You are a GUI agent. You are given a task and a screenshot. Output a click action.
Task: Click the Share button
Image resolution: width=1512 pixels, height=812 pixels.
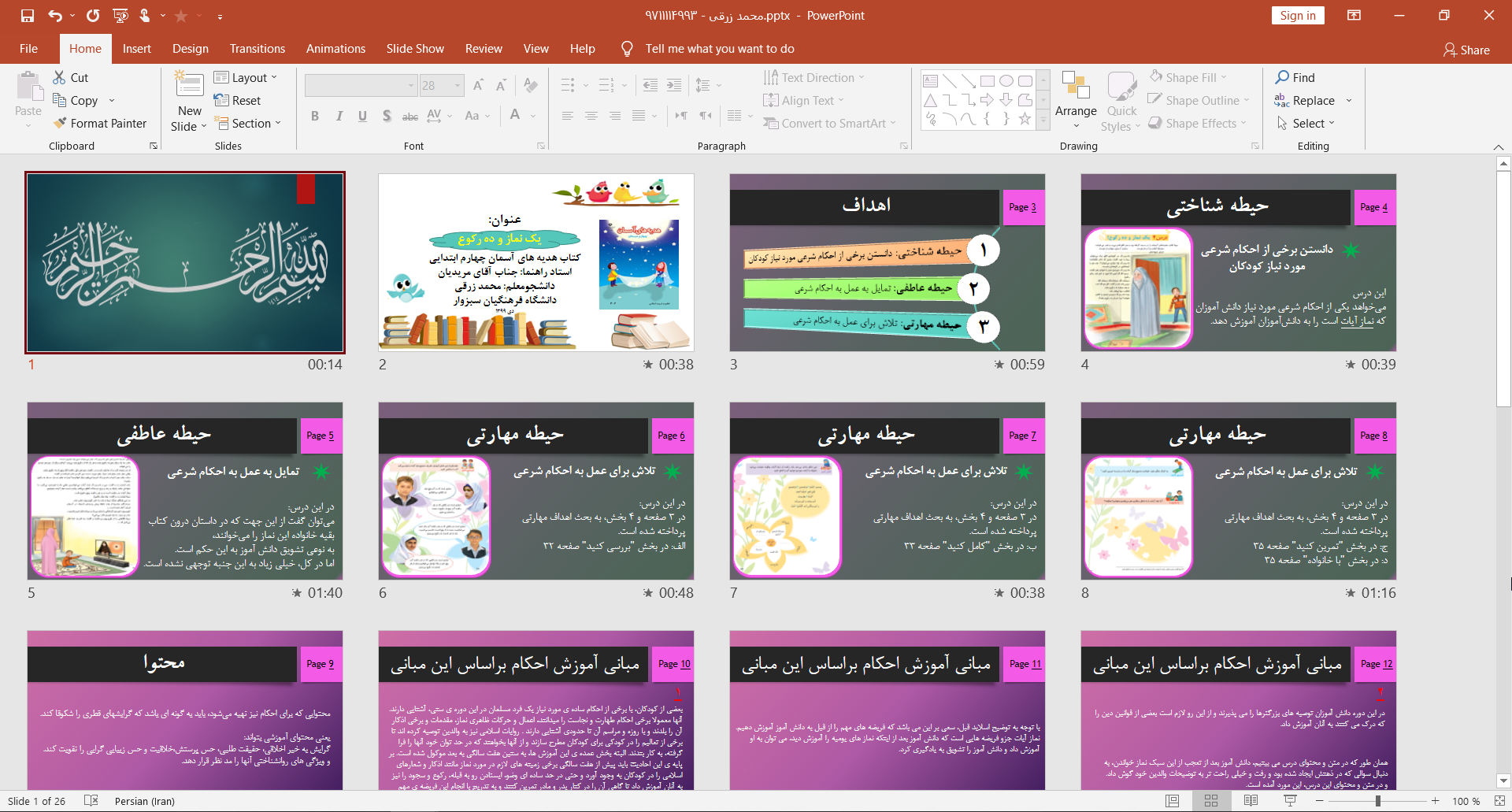(x=1466, y=50)
